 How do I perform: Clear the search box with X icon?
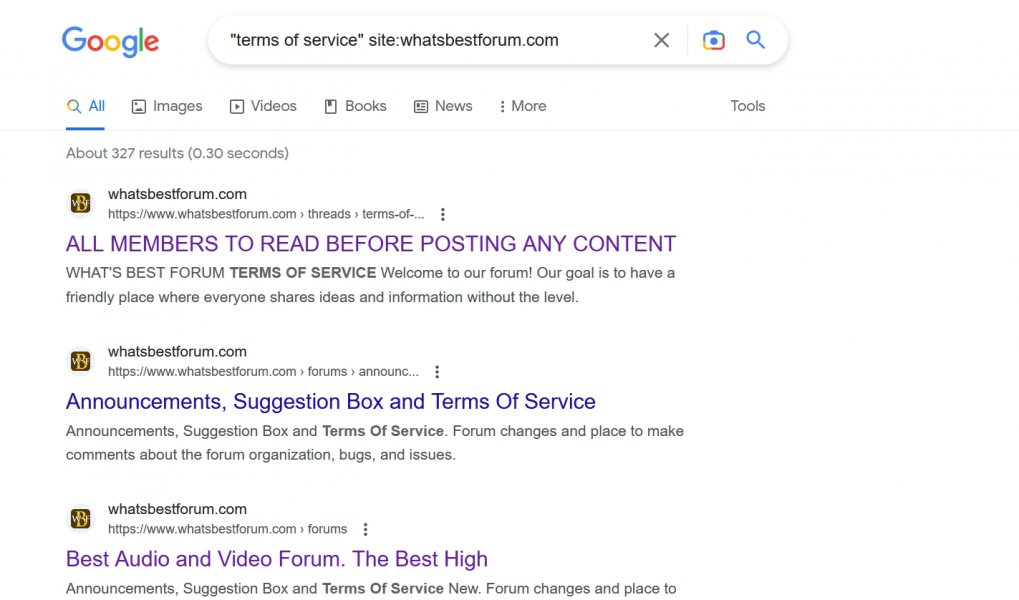(662, 40)
